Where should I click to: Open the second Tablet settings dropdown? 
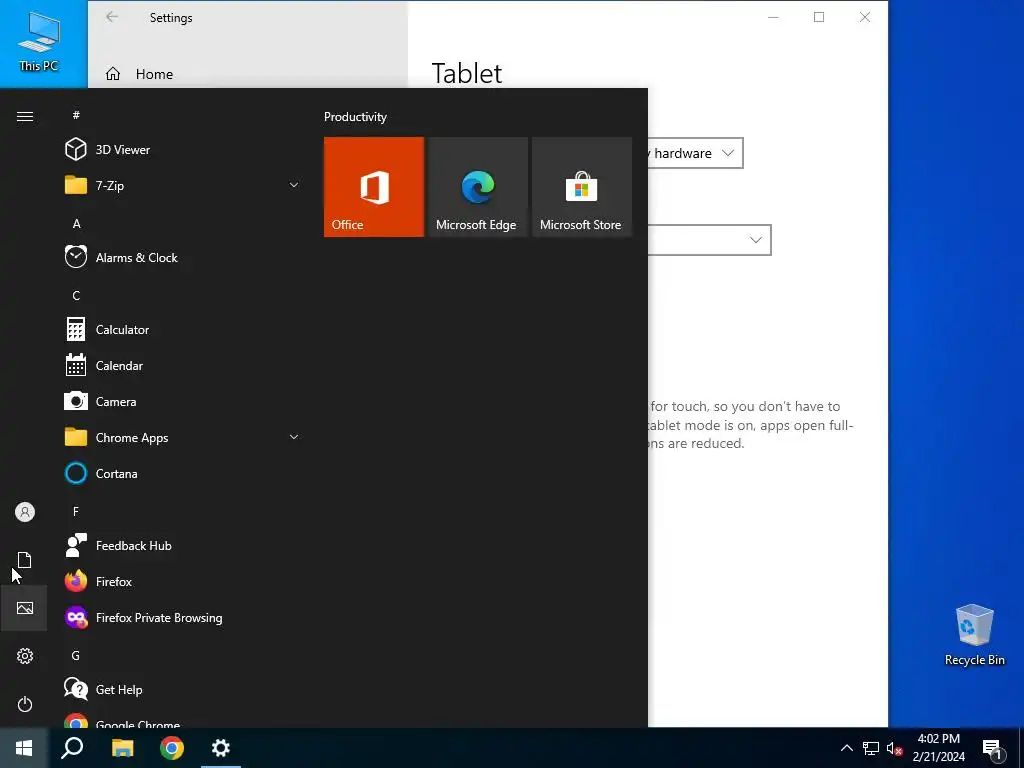(x=709, y=240)
